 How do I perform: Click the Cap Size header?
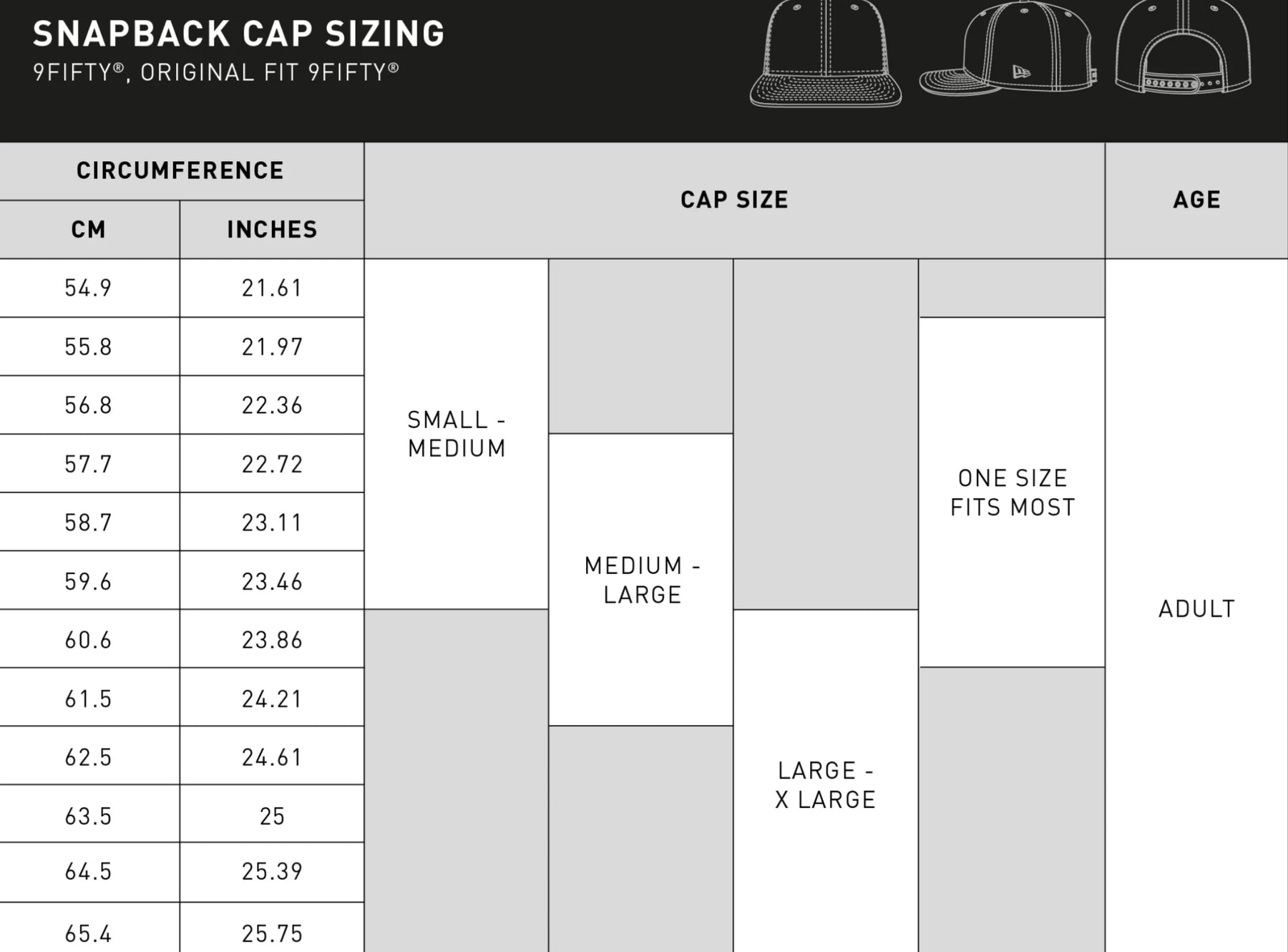[x=734, y=200]
